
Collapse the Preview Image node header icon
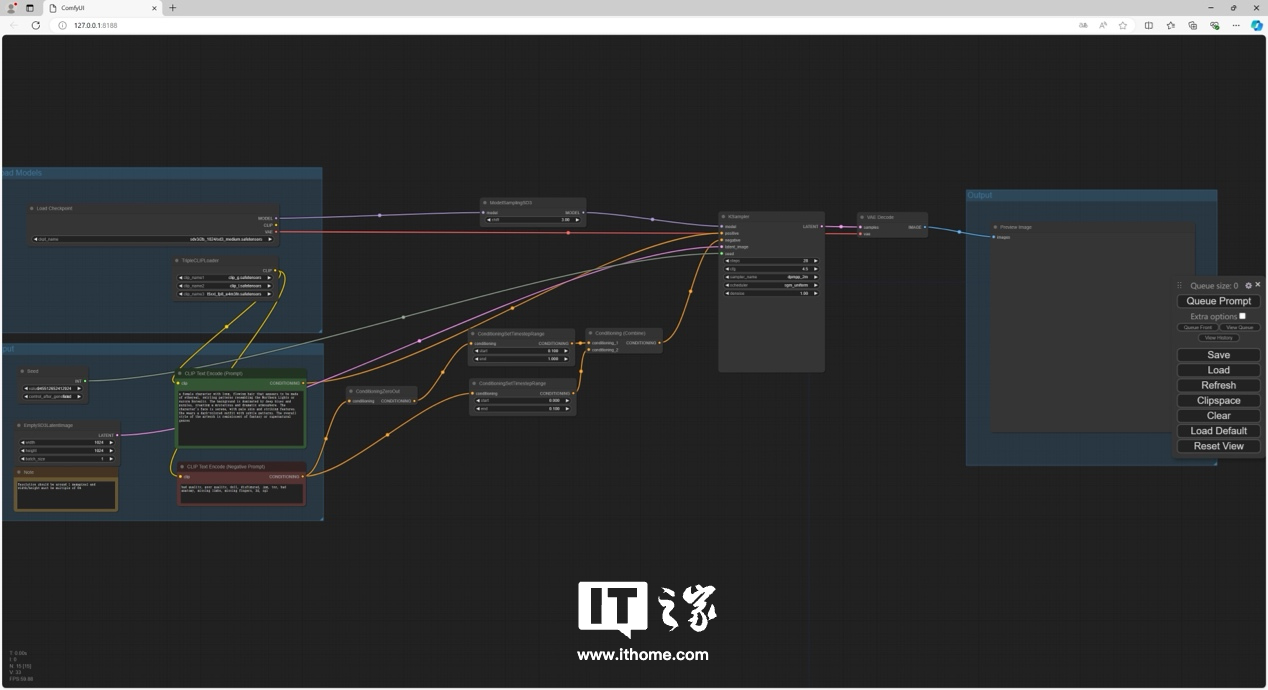point(995,227)
